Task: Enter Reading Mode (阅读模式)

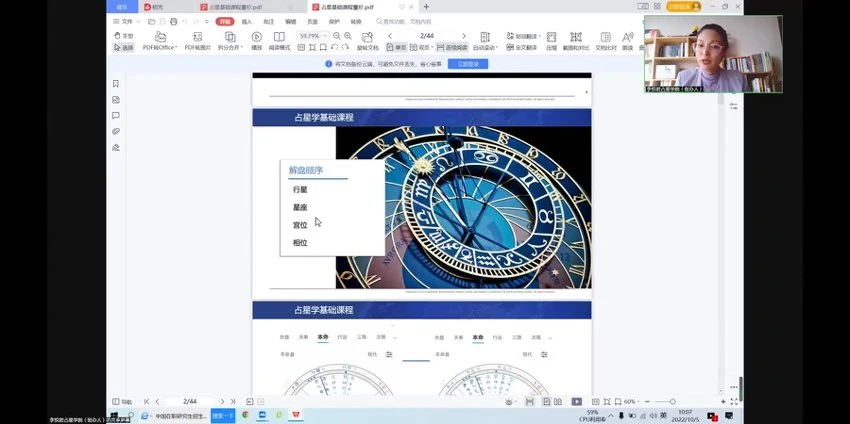Action: point(279,41)
